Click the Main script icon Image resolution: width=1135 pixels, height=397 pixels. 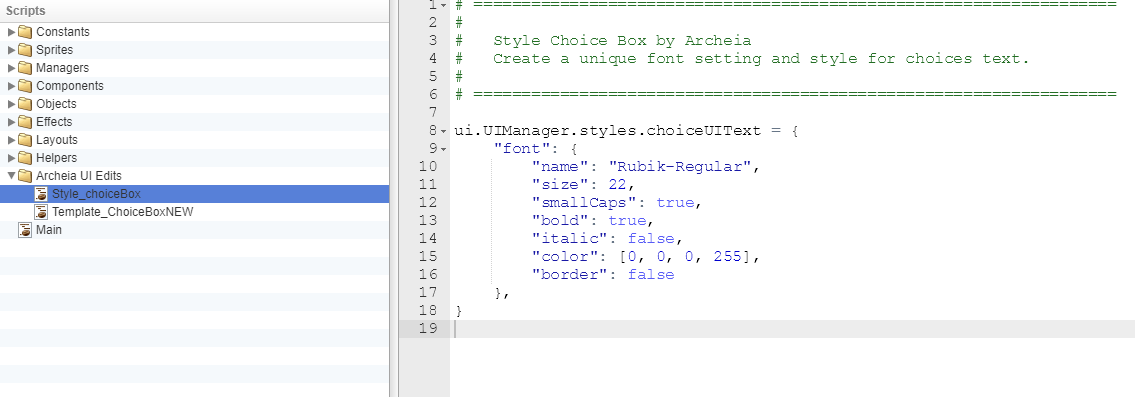coord(25,230)
